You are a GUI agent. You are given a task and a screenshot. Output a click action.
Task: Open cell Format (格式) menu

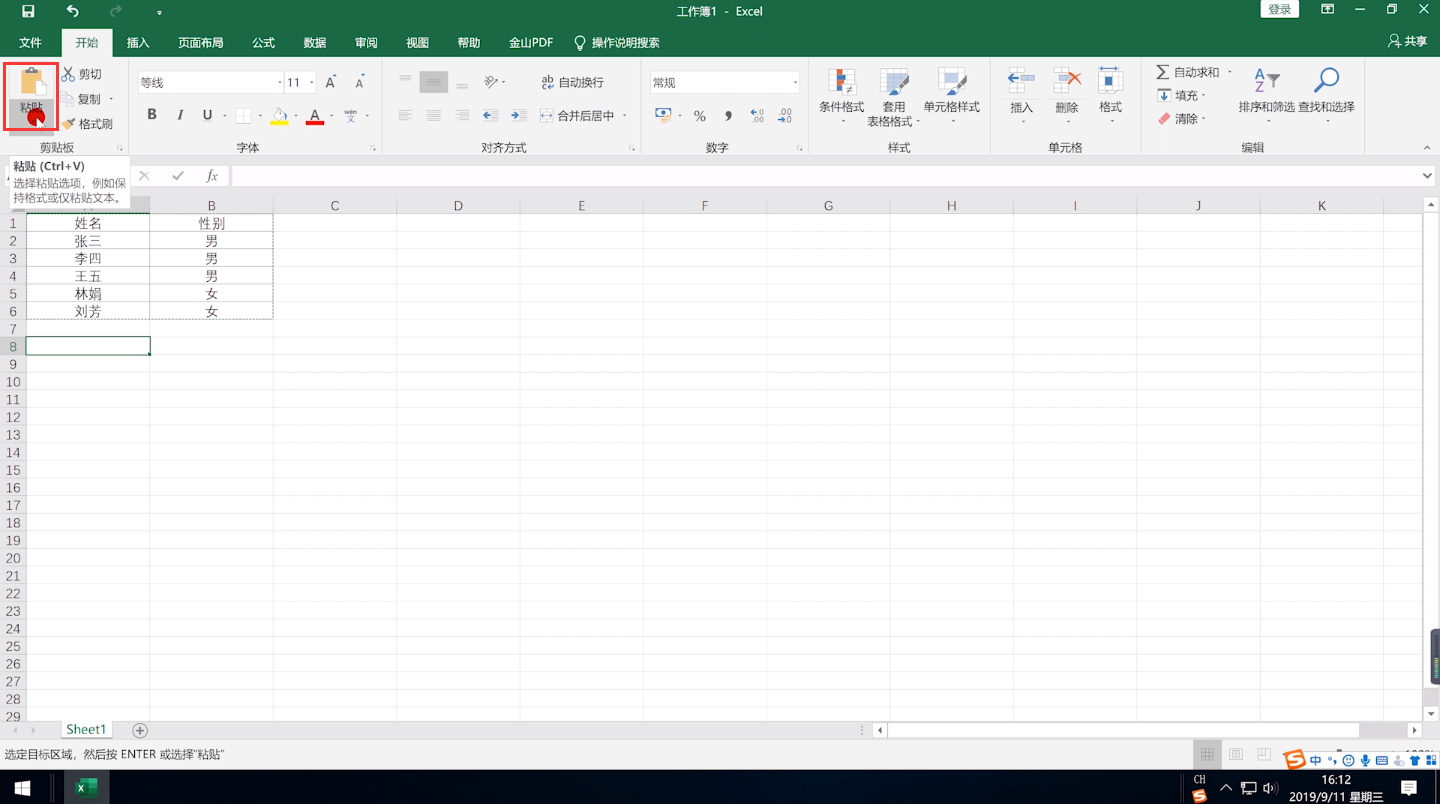tap(1111, 95)
